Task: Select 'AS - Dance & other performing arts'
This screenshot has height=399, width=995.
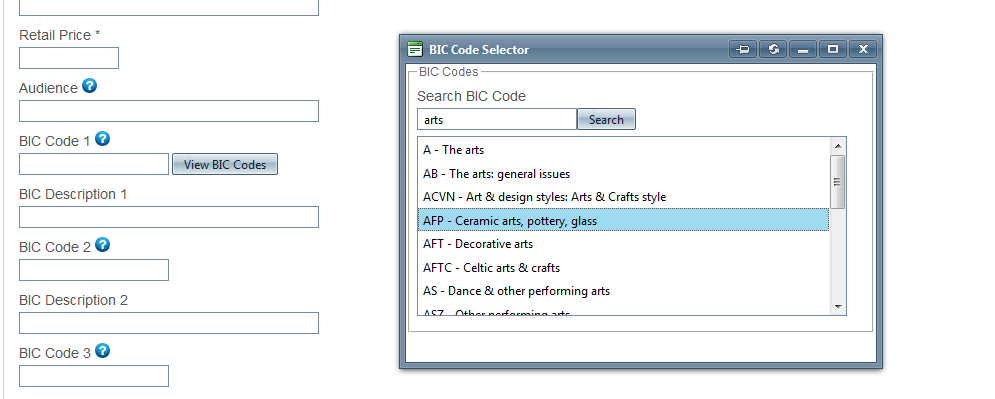Action: click(624, 291)
